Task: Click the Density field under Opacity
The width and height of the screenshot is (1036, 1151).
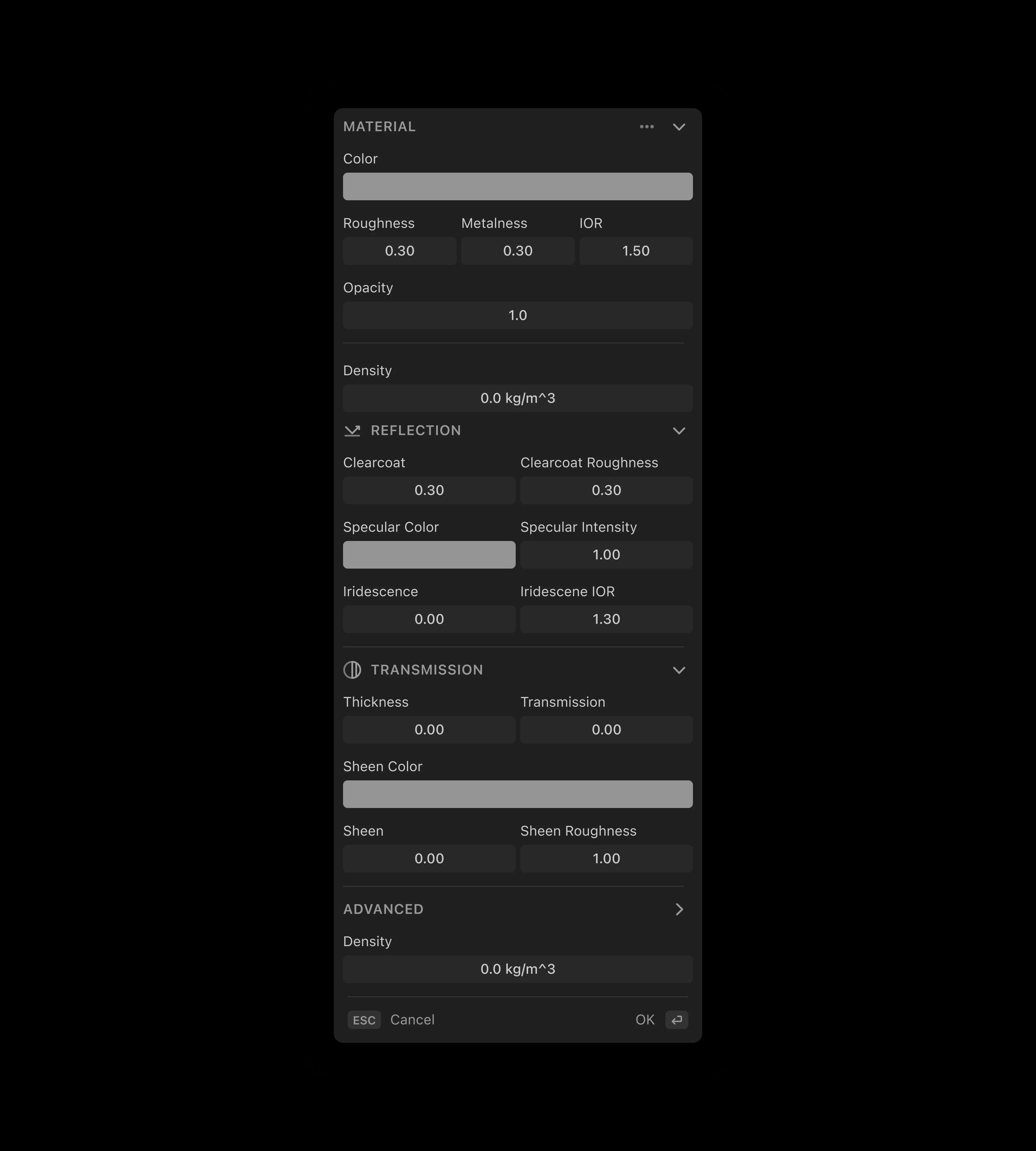Action: [x=518, y=399]
